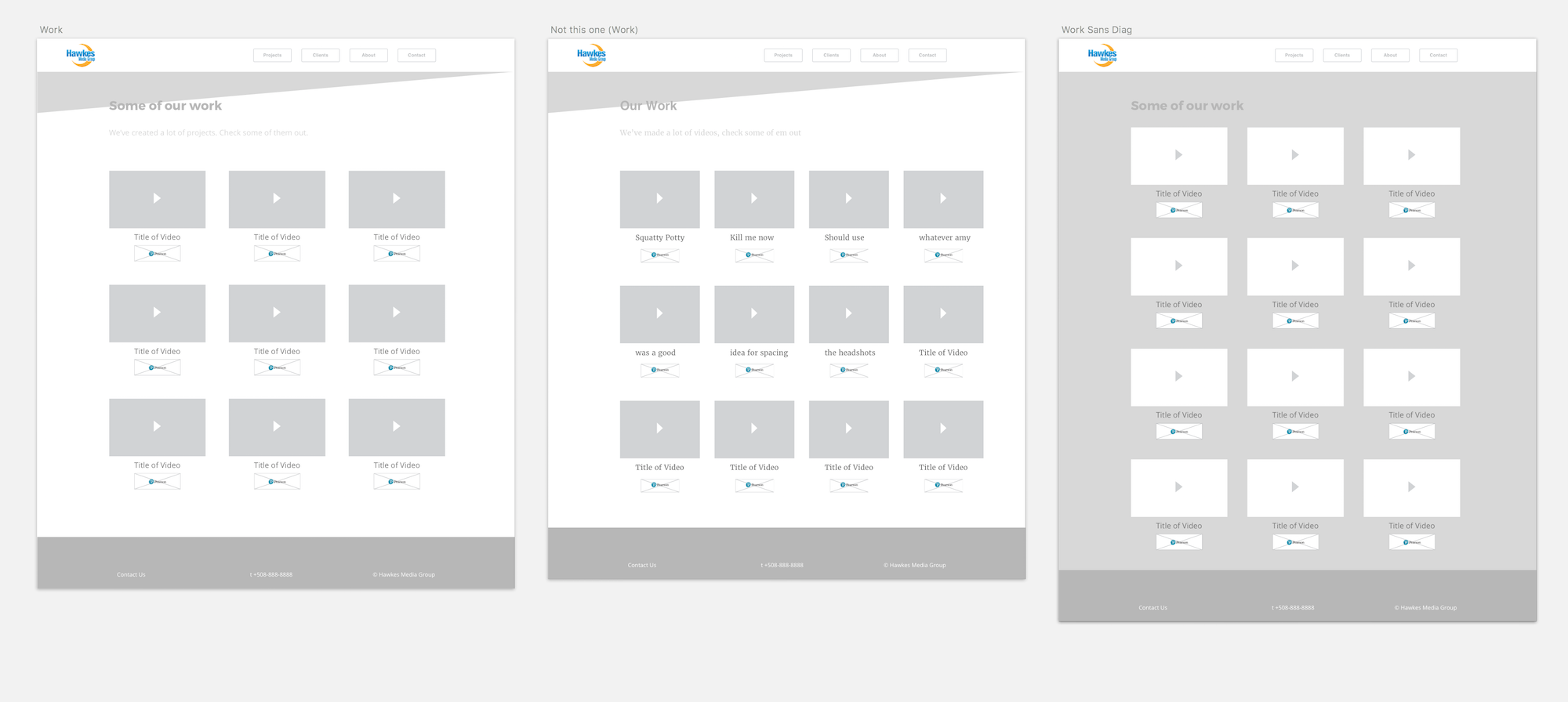
Task: Select the Kill me now video title
Action: point(752,237)
